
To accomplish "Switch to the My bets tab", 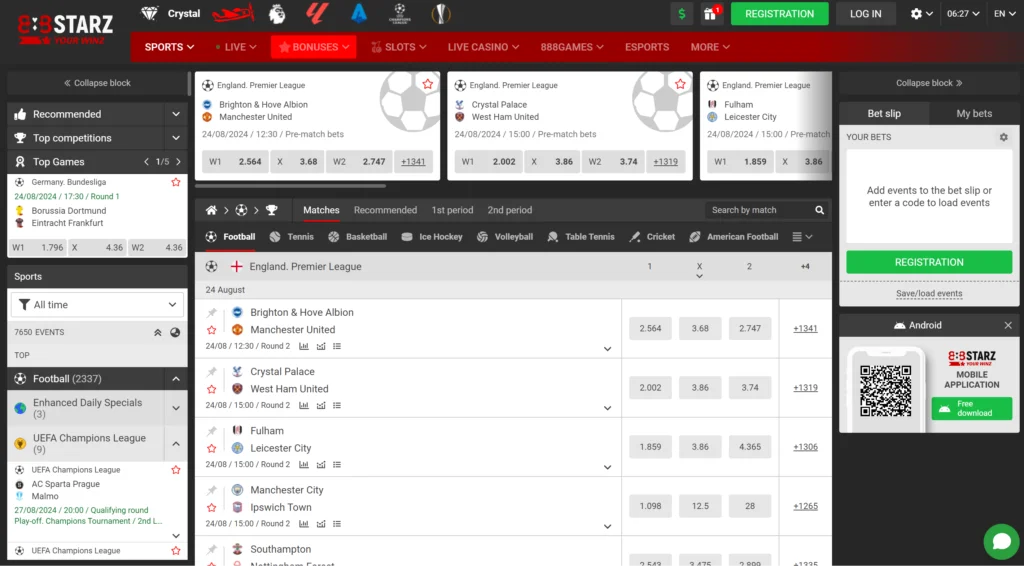I will pos(974,114).
